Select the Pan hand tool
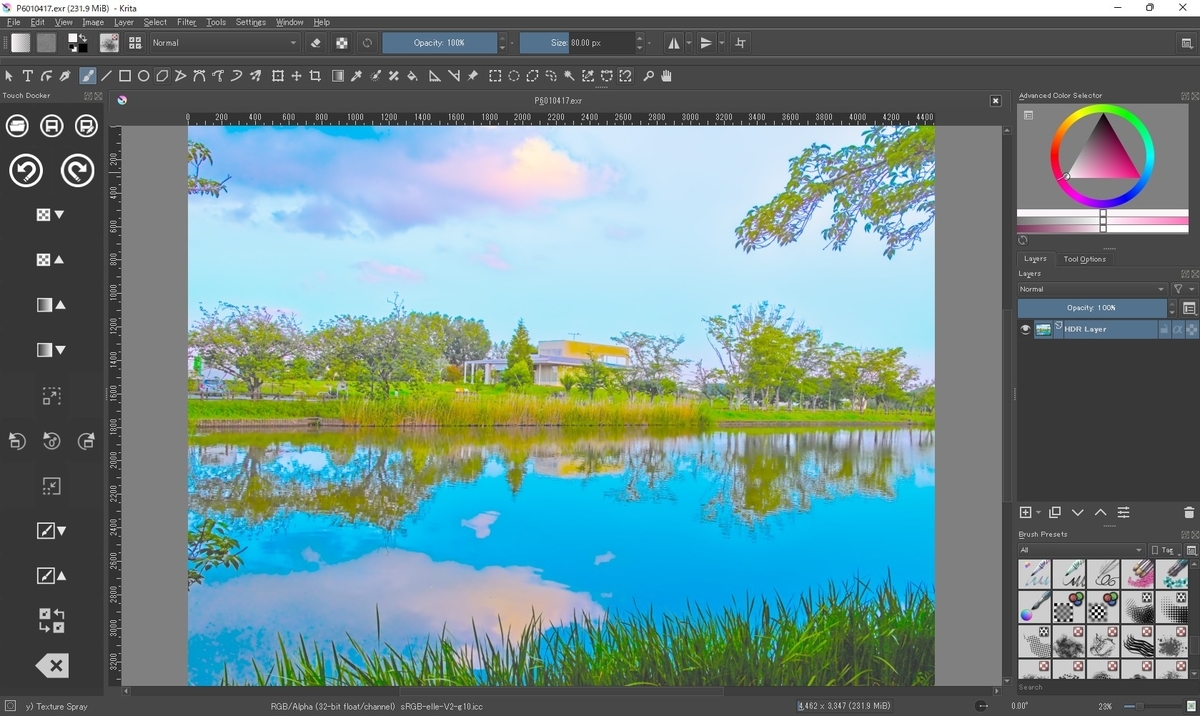 click(666, 76)
